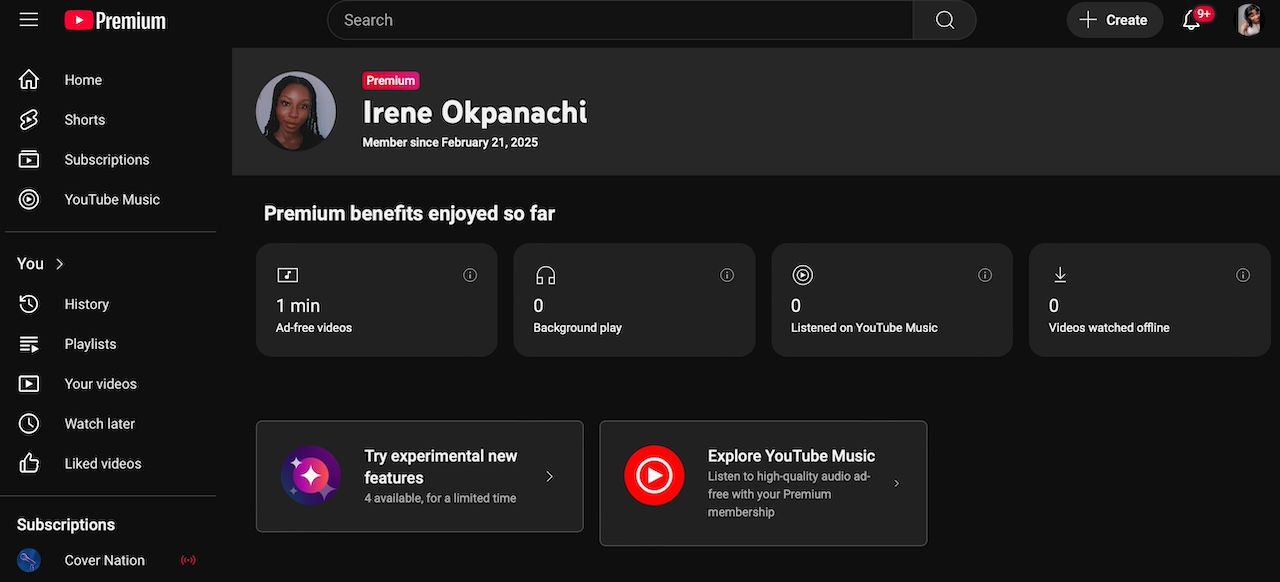The height and width of the screenshot is (582, 1280).
Task: Click info icon on Background play card
Action: click(727, 275)
